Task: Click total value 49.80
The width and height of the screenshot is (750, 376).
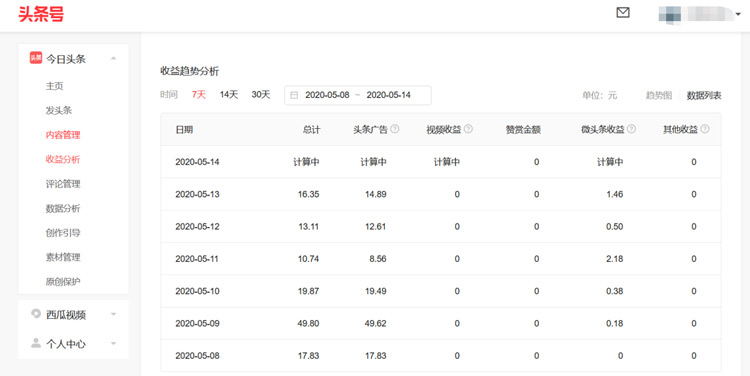Action: pyautogui.click(x=309, y=323)
